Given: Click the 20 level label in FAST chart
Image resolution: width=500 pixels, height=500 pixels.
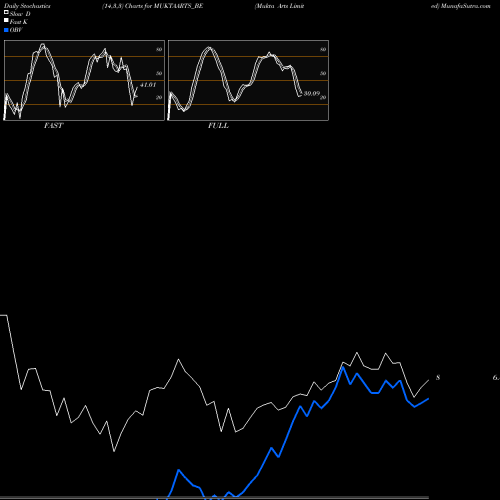Looking at the screenshot, I should 159,97.
